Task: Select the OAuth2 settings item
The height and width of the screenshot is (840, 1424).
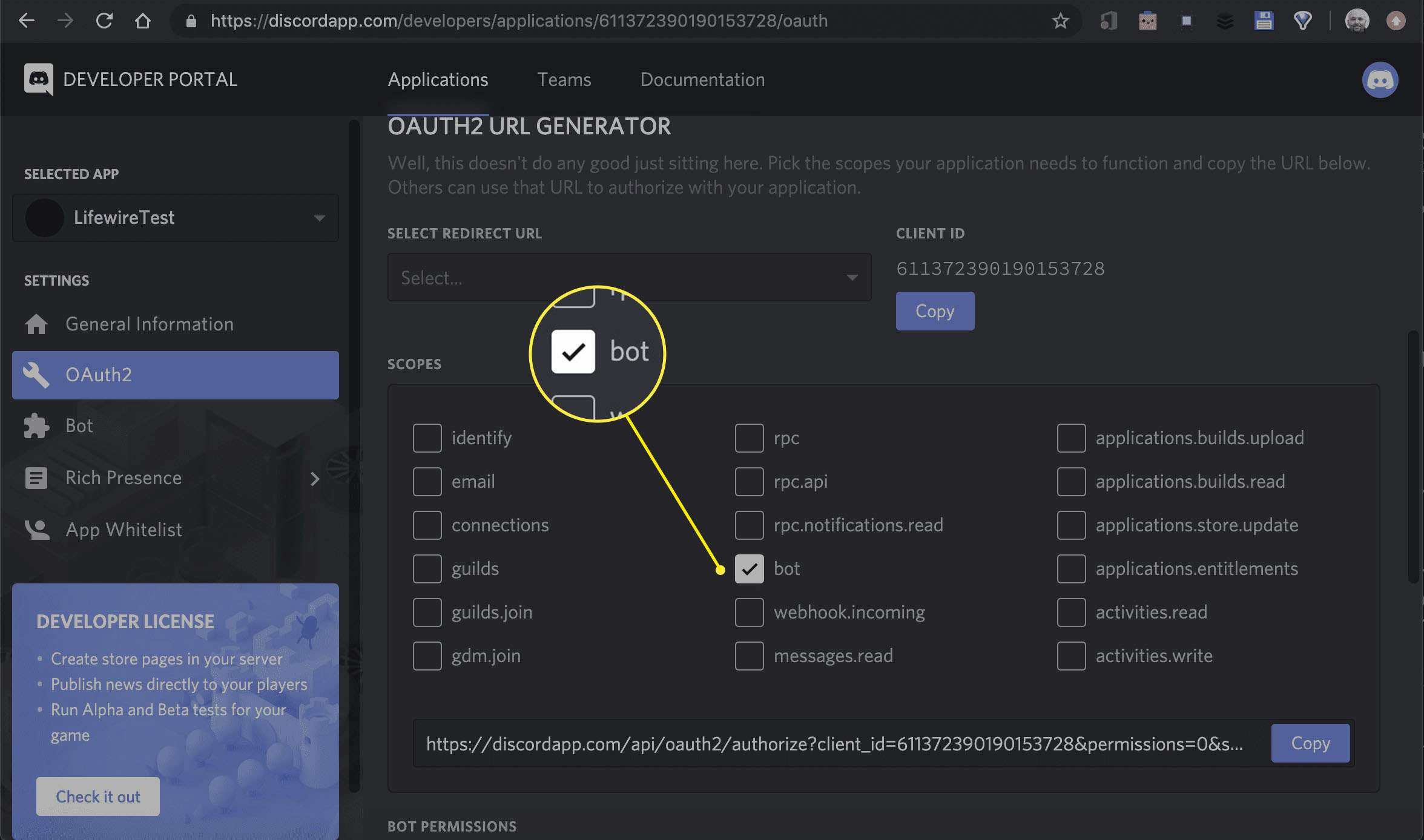Action: [176, 375]
